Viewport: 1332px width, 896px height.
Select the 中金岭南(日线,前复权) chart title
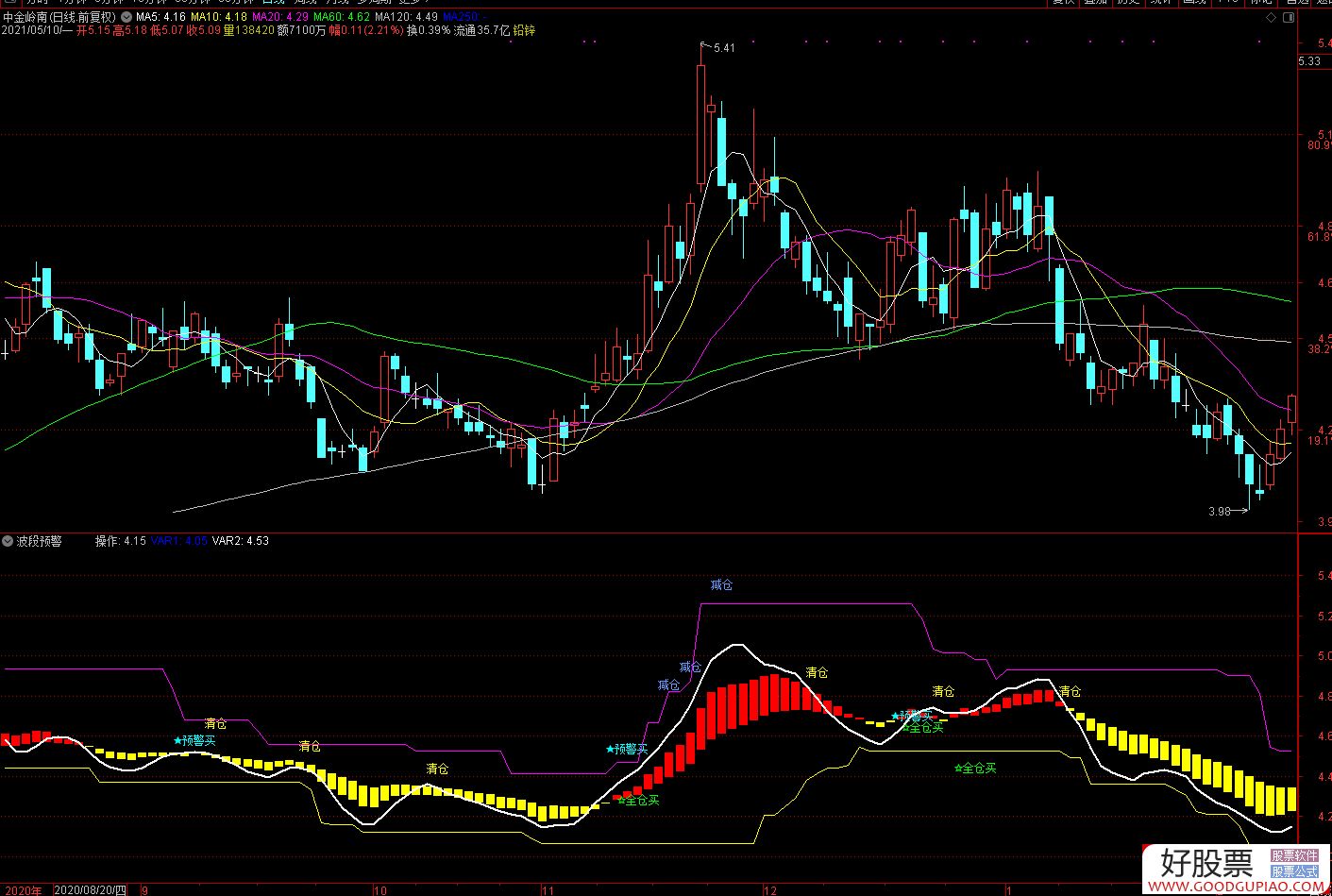point(59,17)
